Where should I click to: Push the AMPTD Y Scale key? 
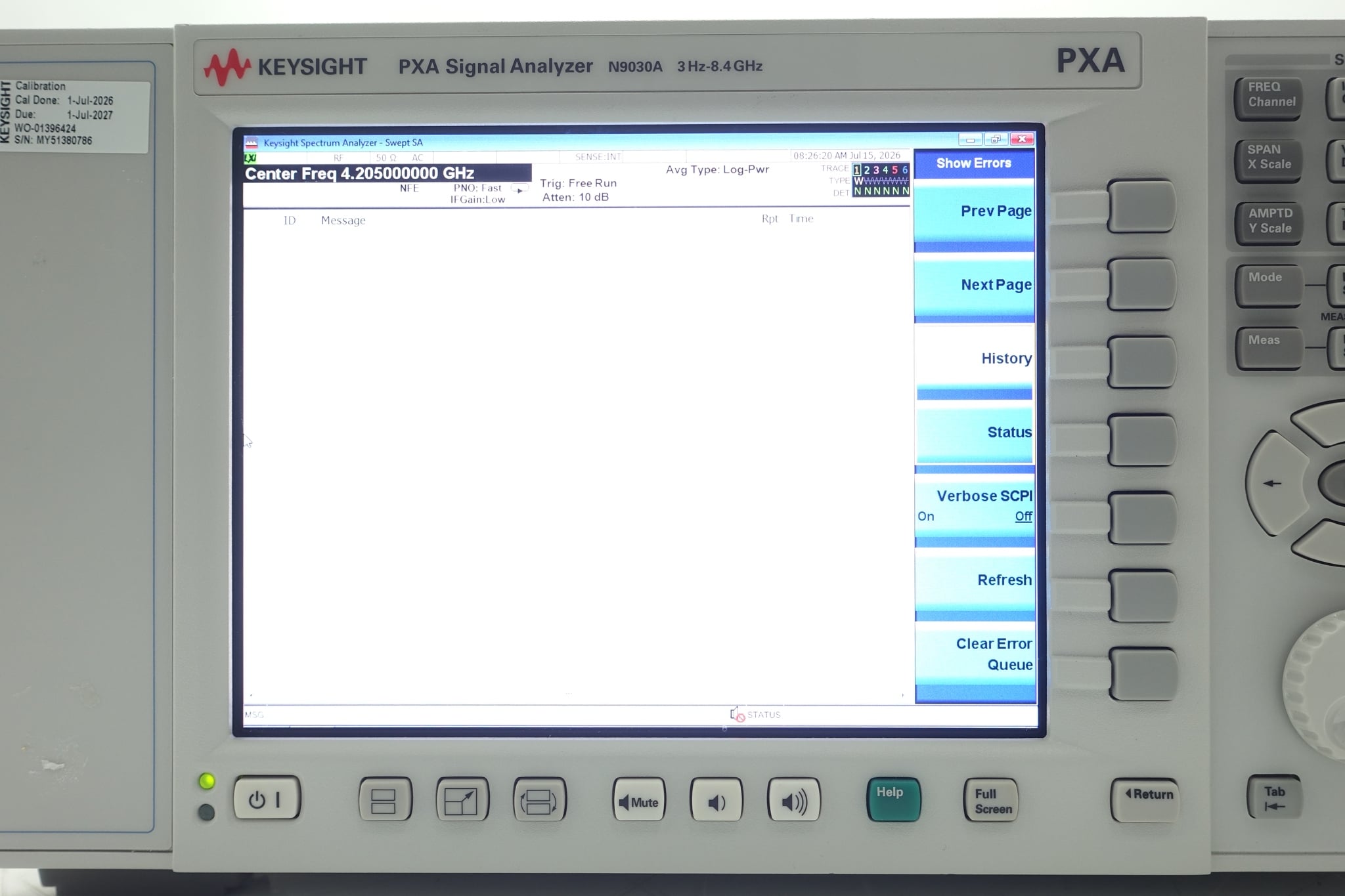click(x=1268, y=224)
